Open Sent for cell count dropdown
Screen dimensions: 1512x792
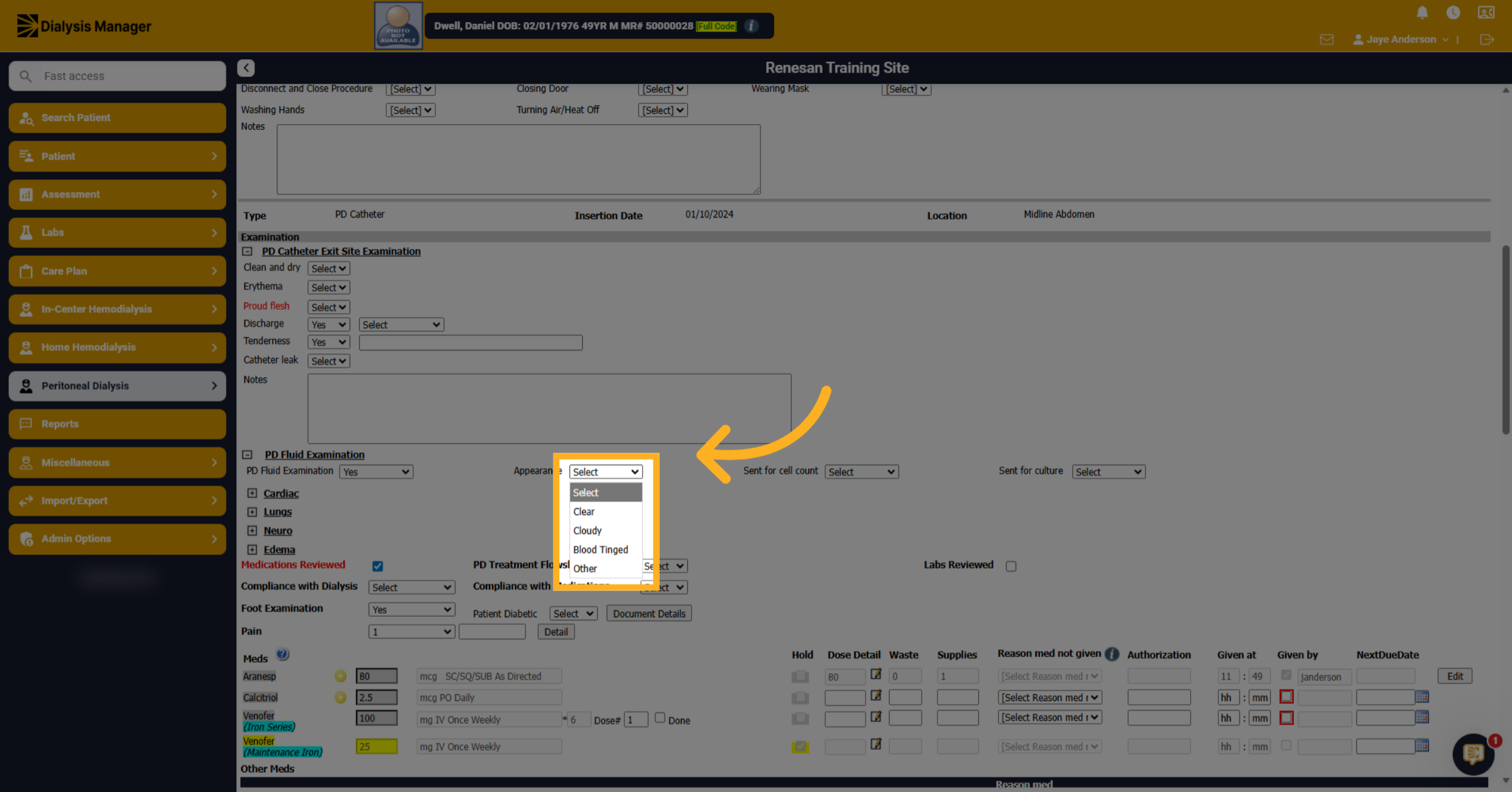coord(861,472)
